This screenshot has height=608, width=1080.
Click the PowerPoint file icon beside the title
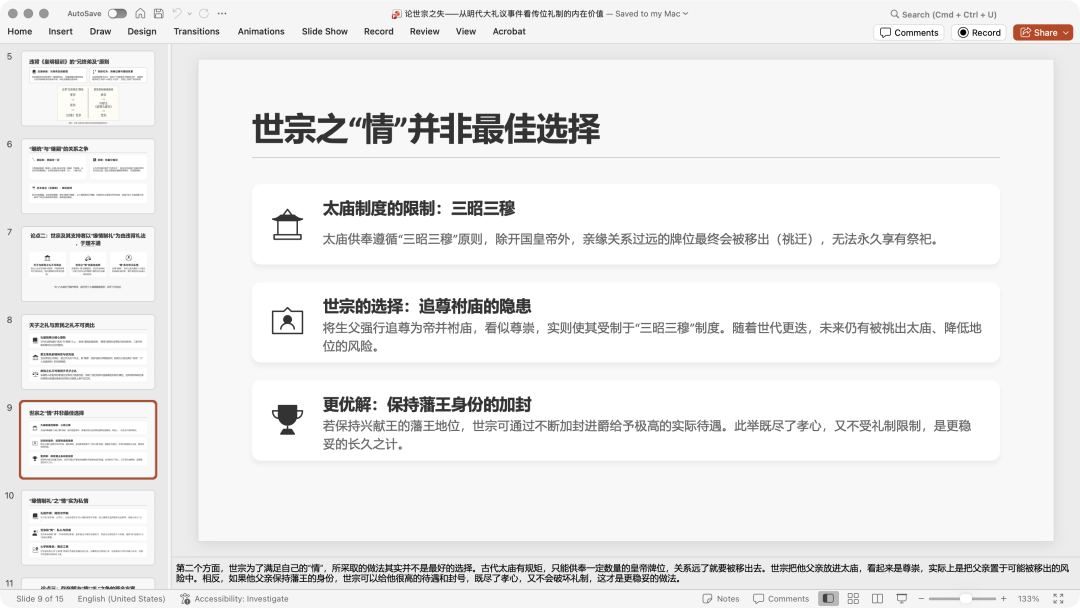[397, 14]
